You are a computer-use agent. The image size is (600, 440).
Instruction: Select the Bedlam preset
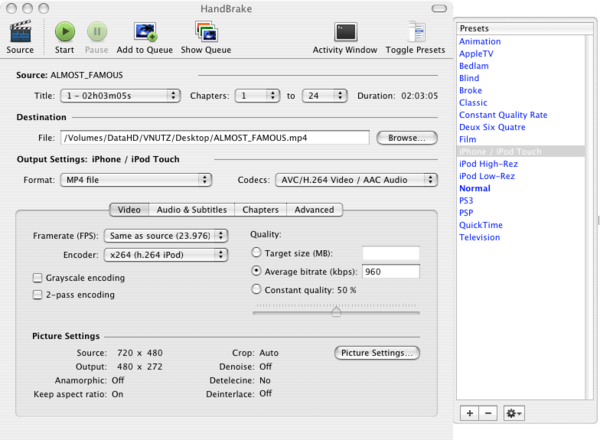pos(520,66)
